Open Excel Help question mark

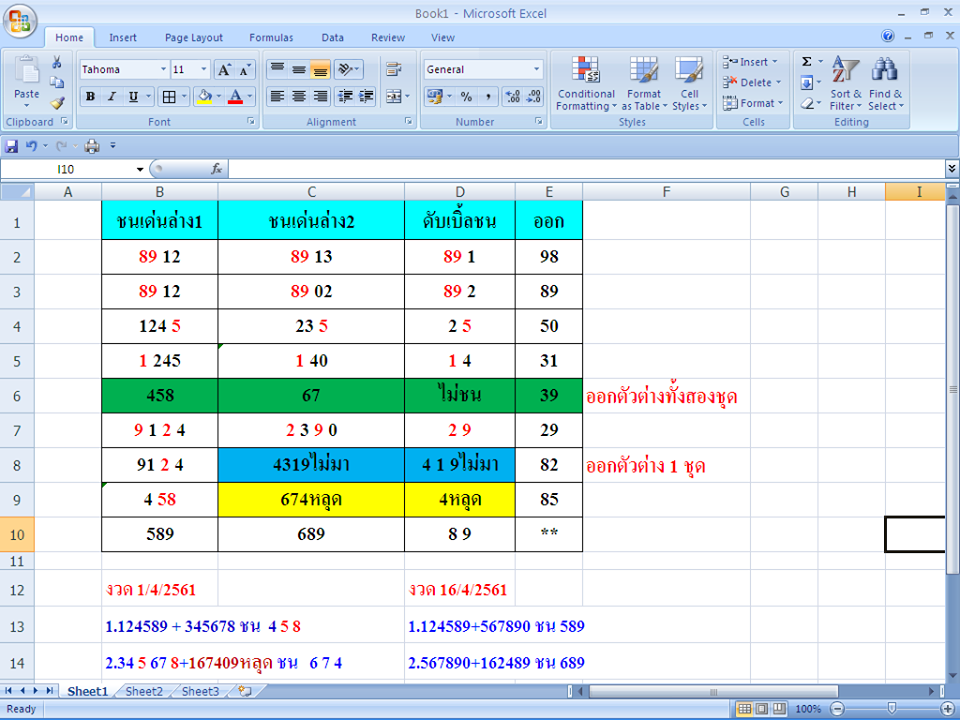[x=887, y=36]
